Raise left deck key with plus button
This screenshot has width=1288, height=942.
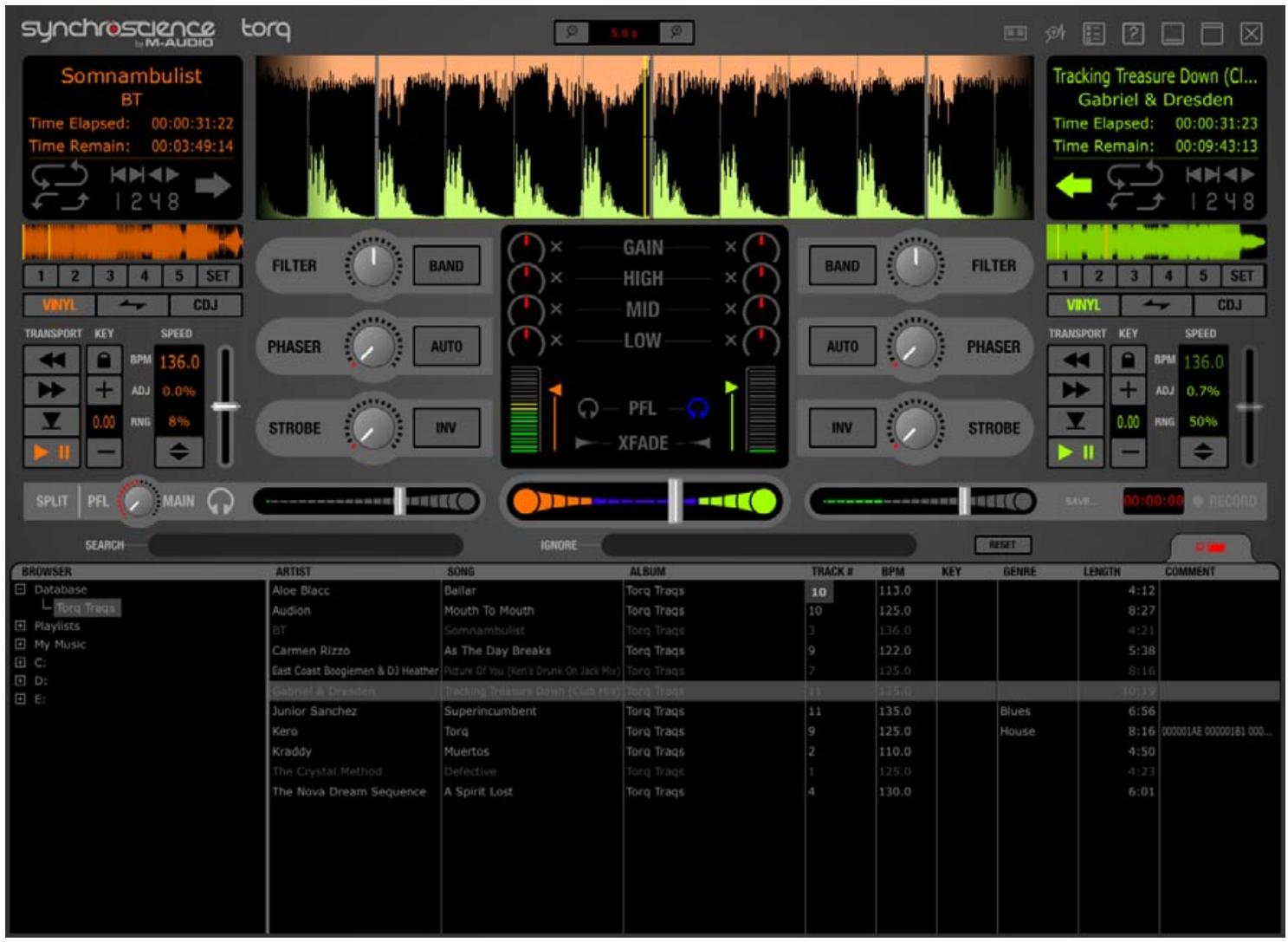[x=104, y=391]
